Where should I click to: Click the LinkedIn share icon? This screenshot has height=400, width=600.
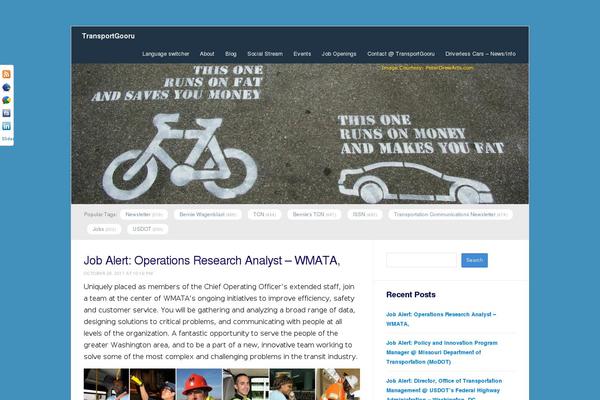point(7,126)
